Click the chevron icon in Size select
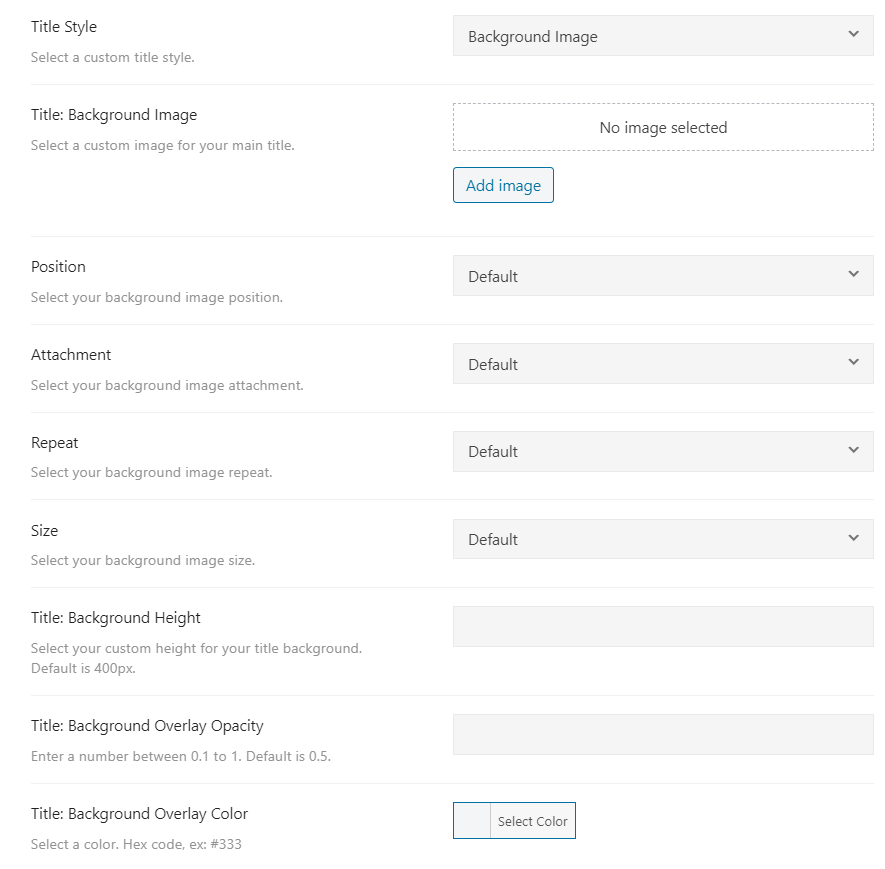 point(853,538)
